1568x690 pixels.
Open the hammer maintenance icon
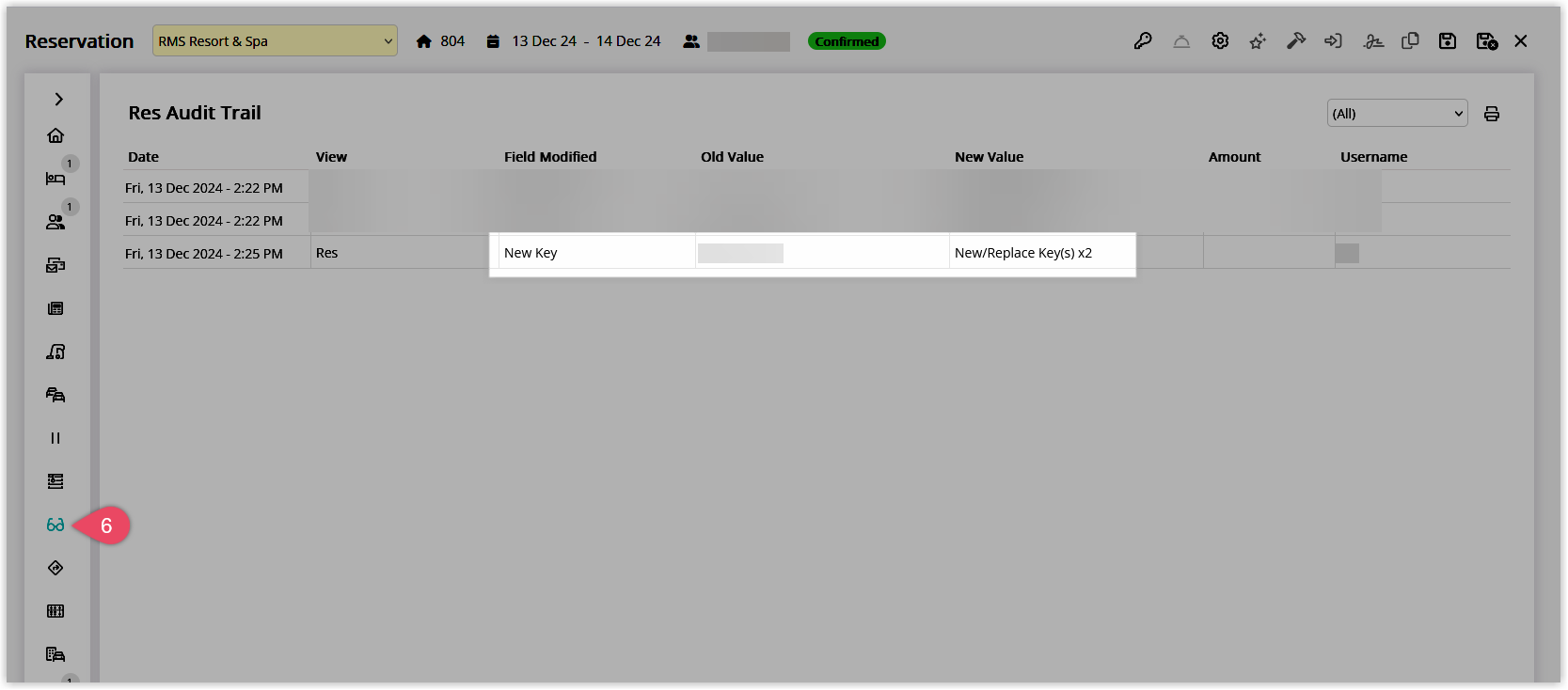pyautogui.click(x=1296, y=41)
